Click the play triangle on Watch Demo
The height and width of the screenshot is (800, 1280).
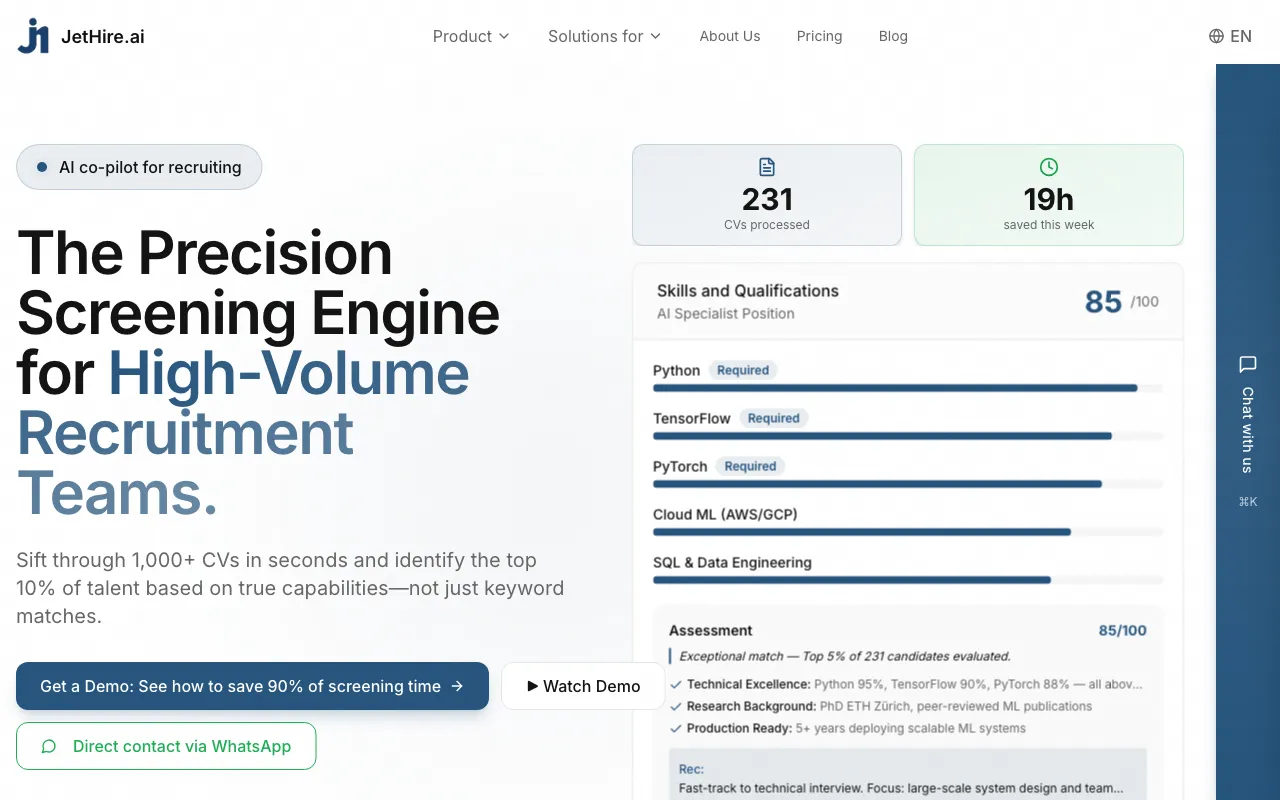[533, 686]
